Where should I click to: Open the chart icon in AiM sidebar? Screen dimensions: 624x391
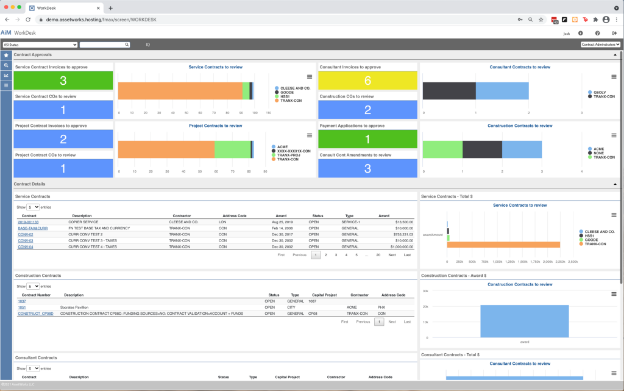coord(6,75)
